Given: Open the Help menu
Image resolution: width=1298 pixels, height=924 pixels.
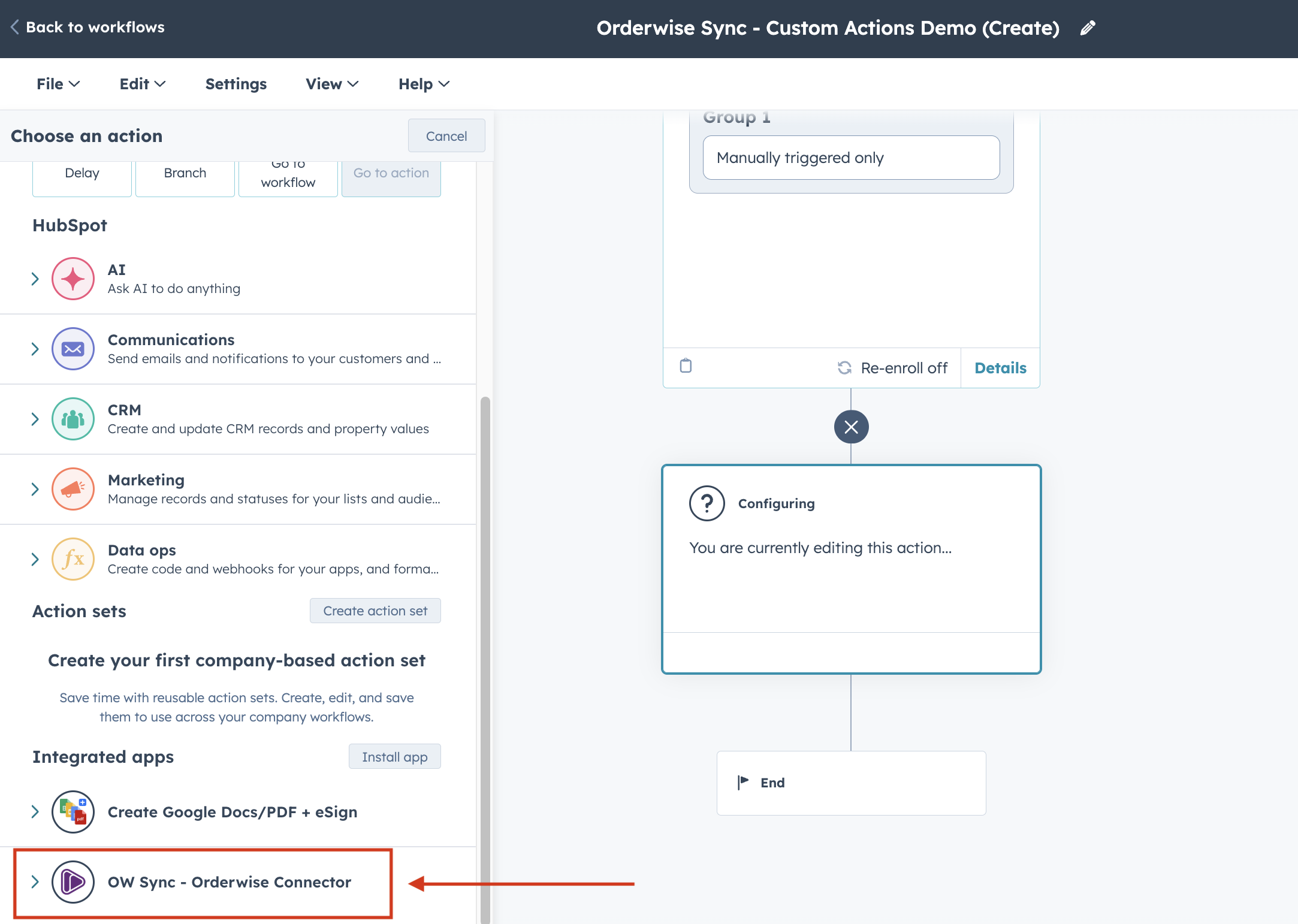Looking at the screenshot, I should click(x=424, y=84).
